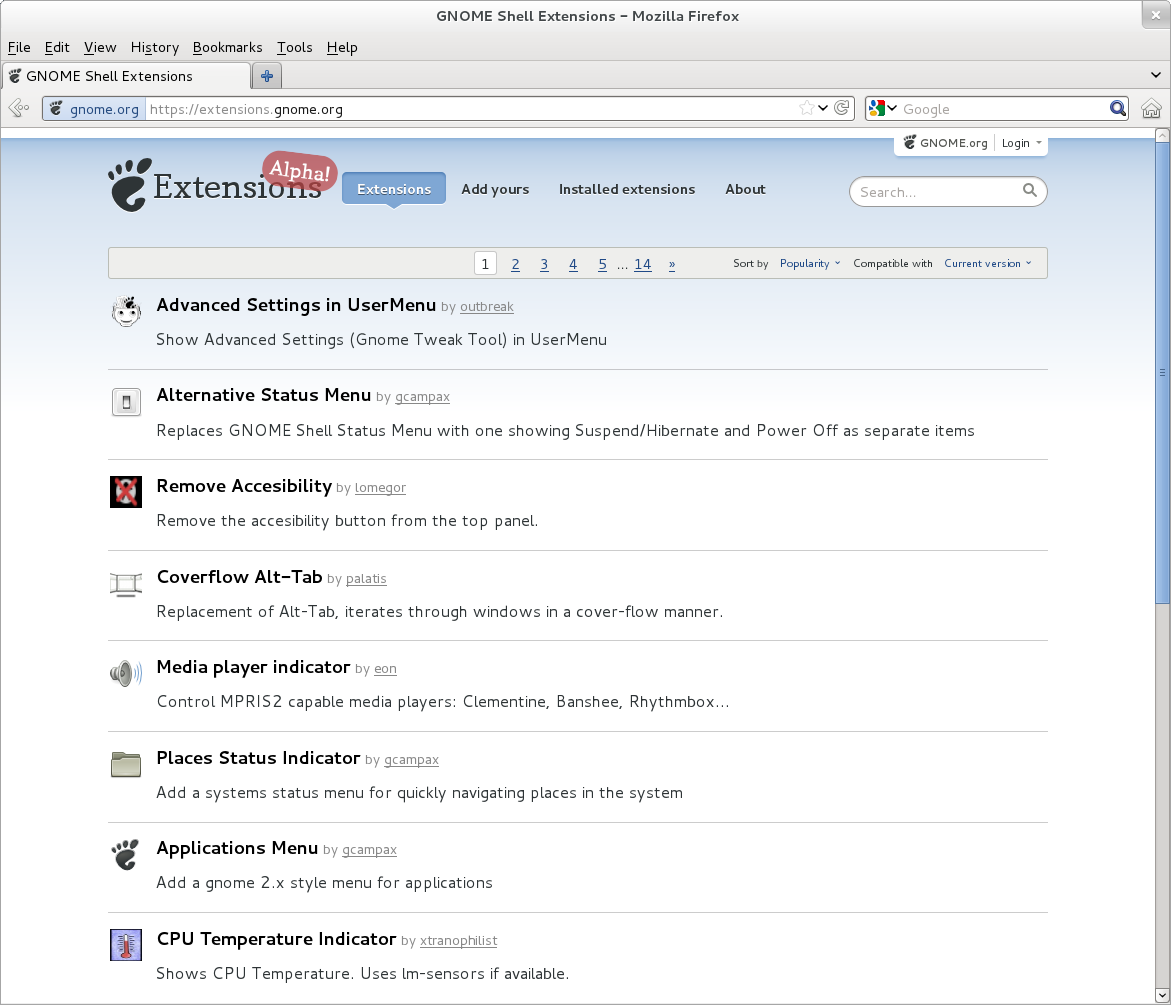The height and width of the screenshot is (1005, 1171).
Task: Click the GNOME Extensions foot logo
Action: 129,185
